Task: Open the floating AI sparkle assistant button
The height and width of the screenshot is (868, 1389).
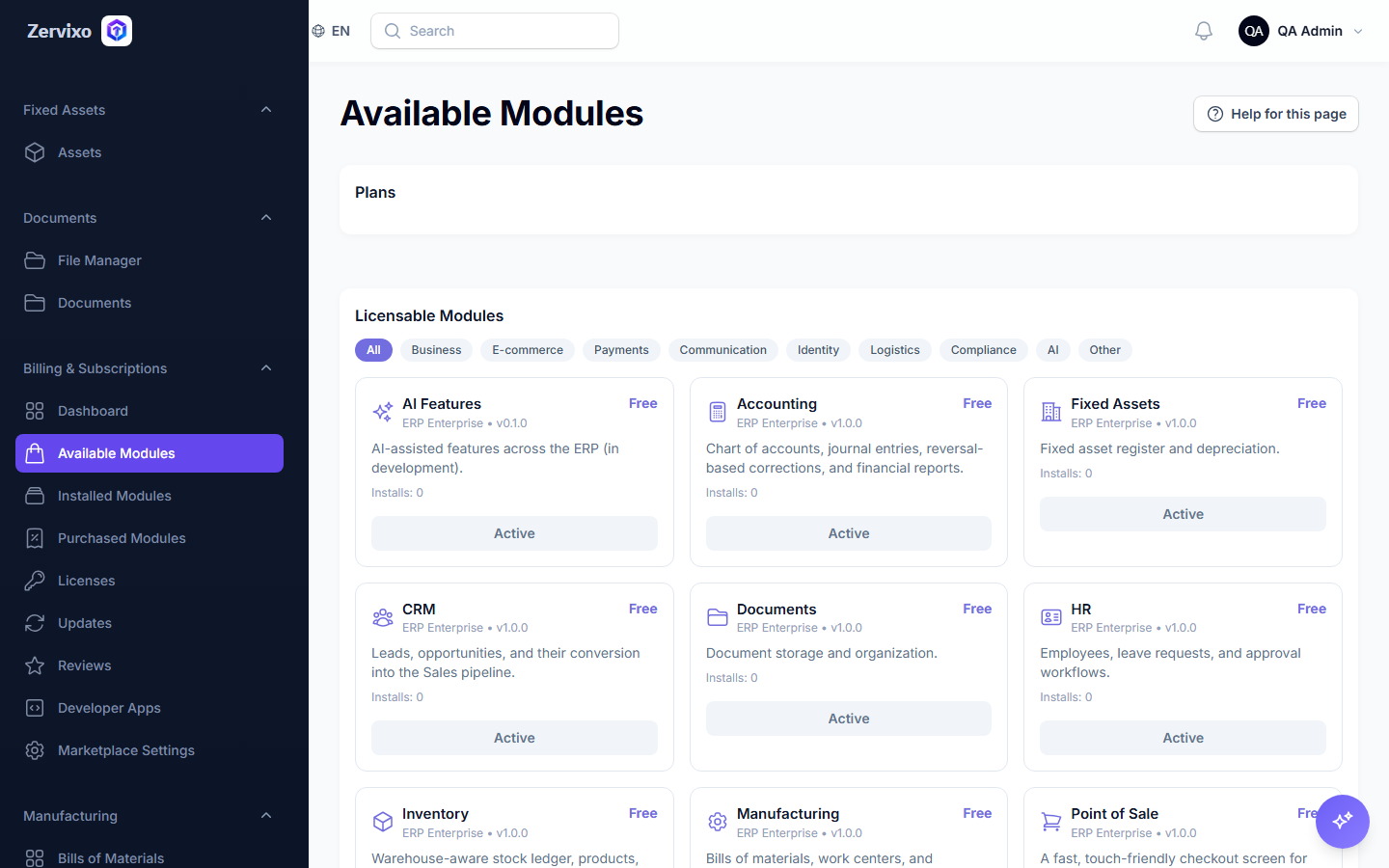Action: pyautogui.click(x=1343, y=821)
